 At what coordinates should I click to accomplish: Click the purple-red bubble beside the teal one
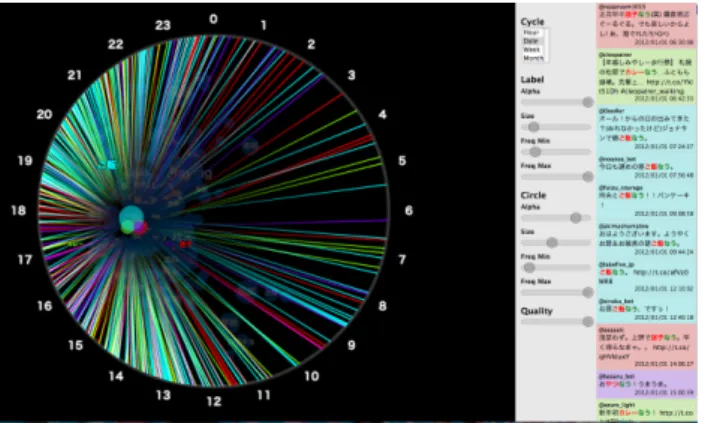click(141, 227)
